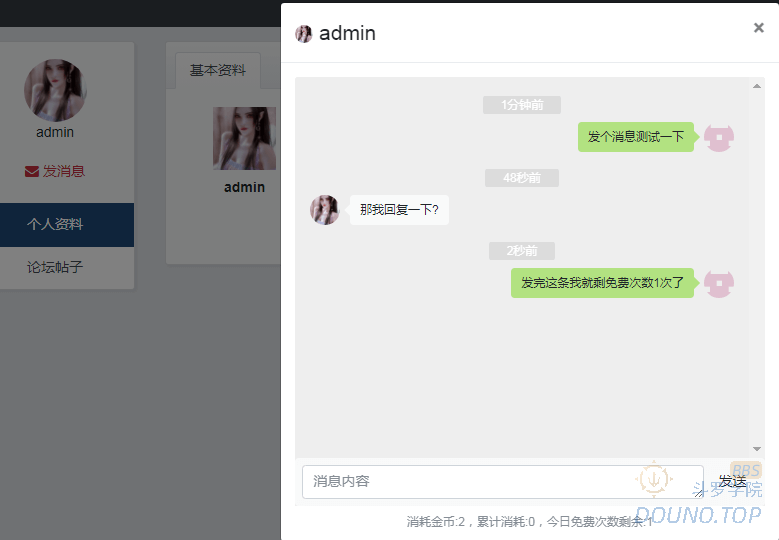Switch to the 基本资料 tab
This screenshot has width=779, height=540.
(218, 71)
